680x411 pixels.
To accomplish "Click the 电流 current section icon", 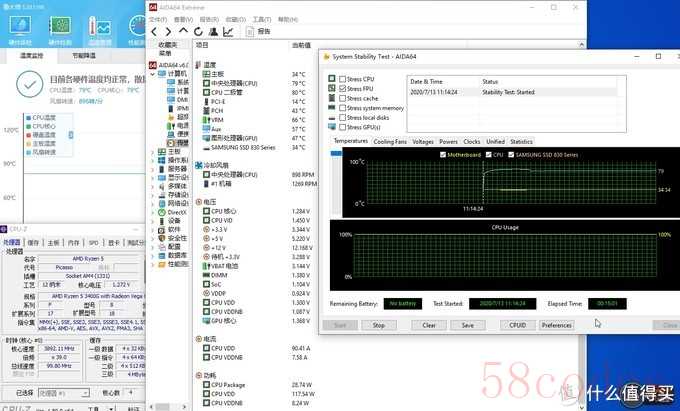I will pos(199,339).
